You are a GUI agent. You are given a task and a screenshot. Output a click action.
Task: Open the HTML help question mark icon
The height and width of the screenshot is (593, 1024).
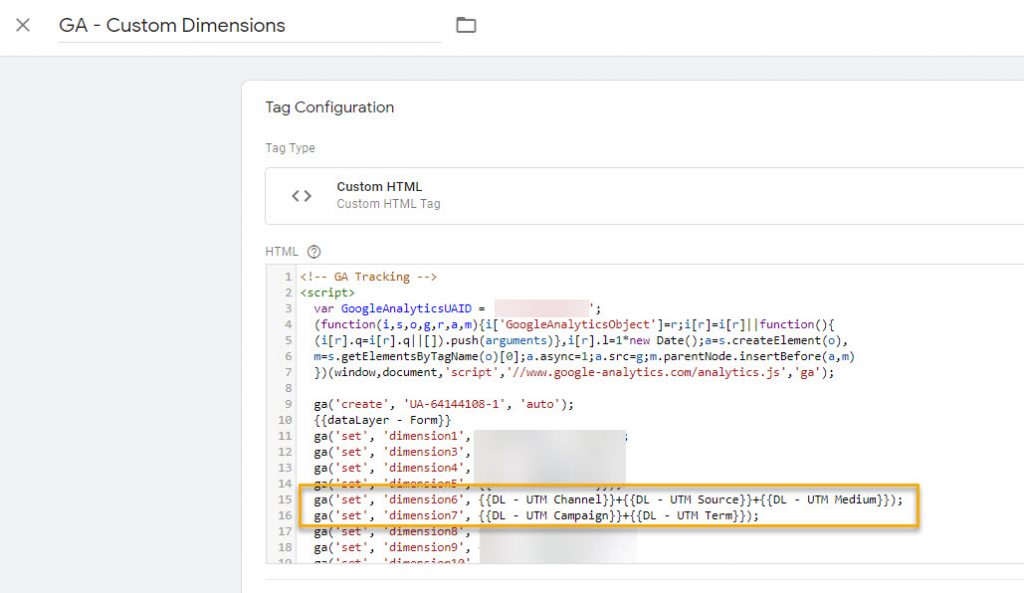(314, 251)
